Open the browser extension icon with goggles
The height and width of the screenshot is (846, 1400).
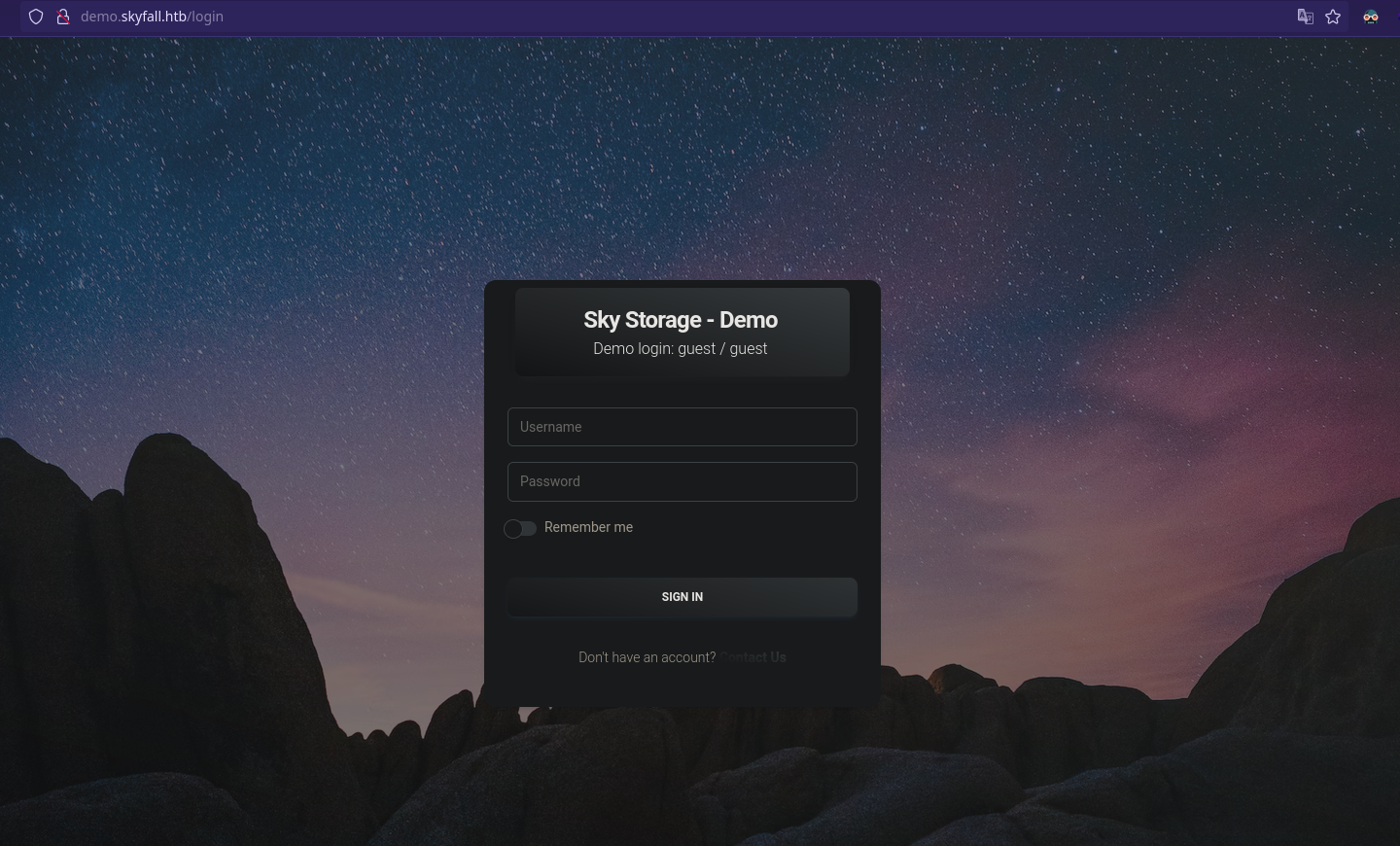[x=1371, y=17]
